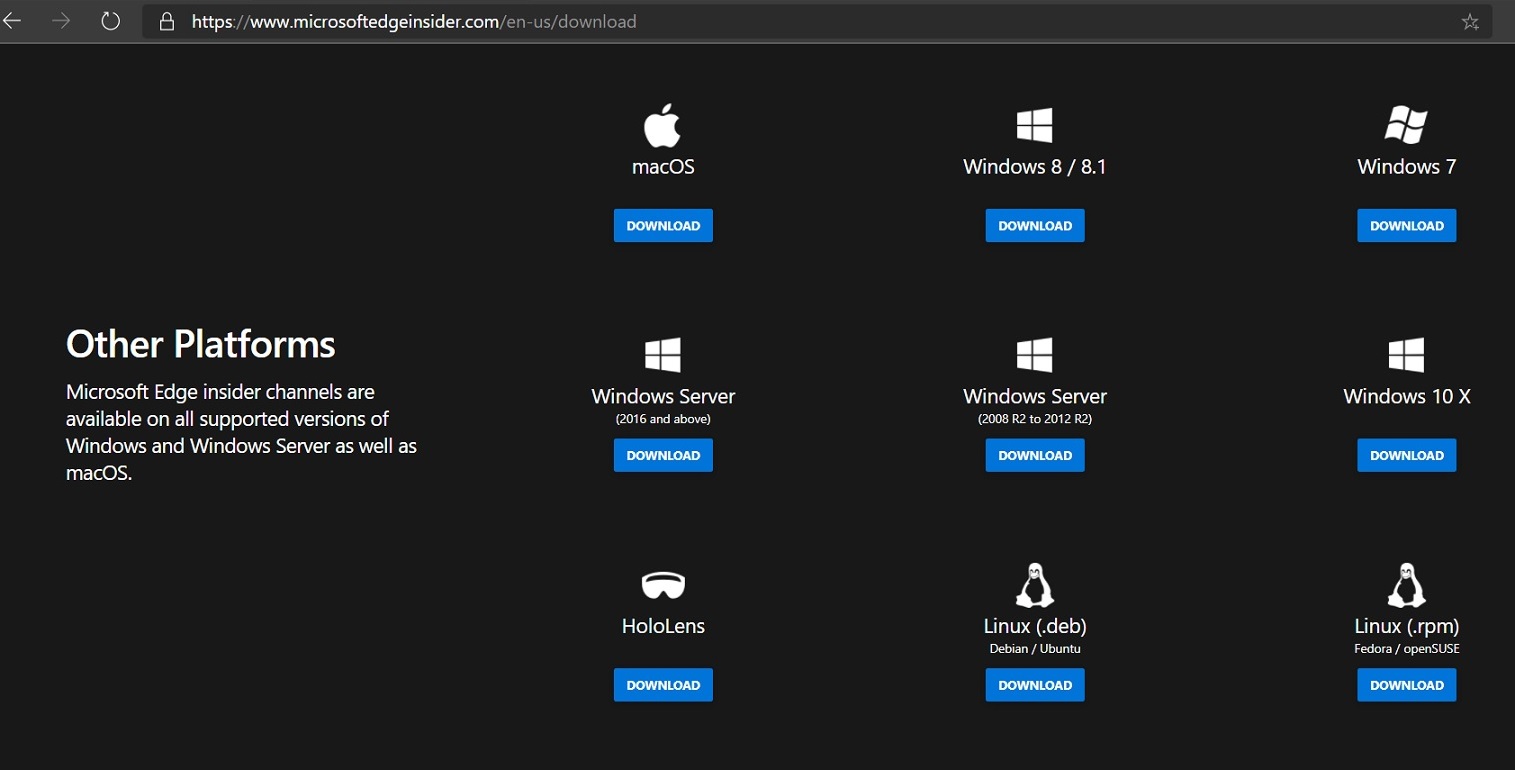Download the Linux .rpm package
Image resolution: width=1515 pixels, height=770 pixels.
[x=1407, y=685]
